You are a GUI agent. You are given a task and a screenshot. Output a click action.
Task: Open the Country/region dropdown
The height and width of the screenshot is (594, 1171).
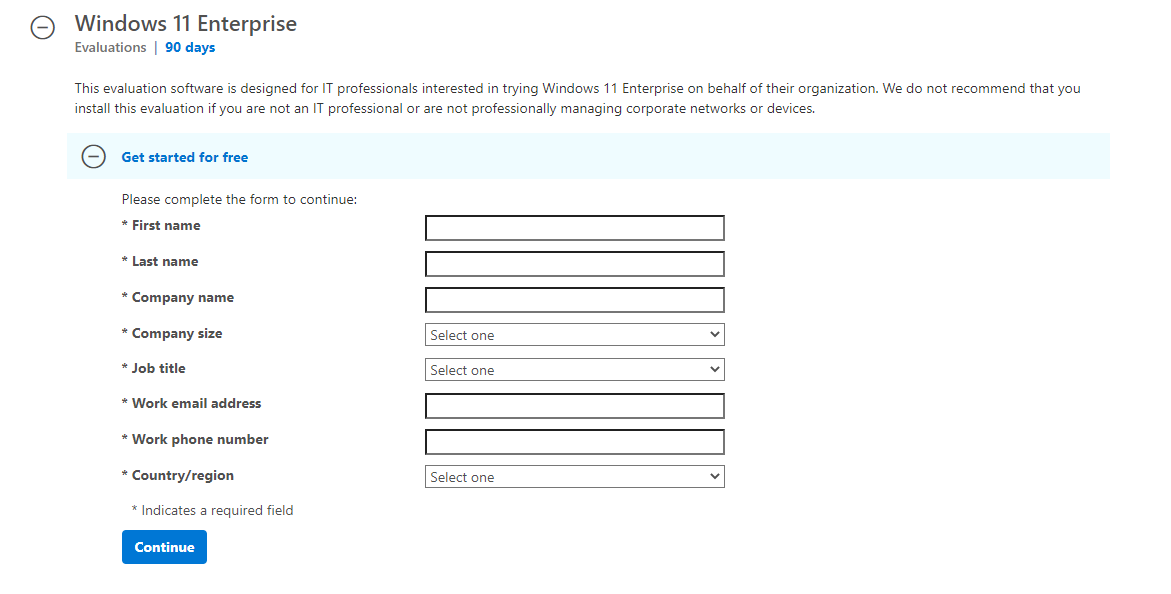(575, 476)
